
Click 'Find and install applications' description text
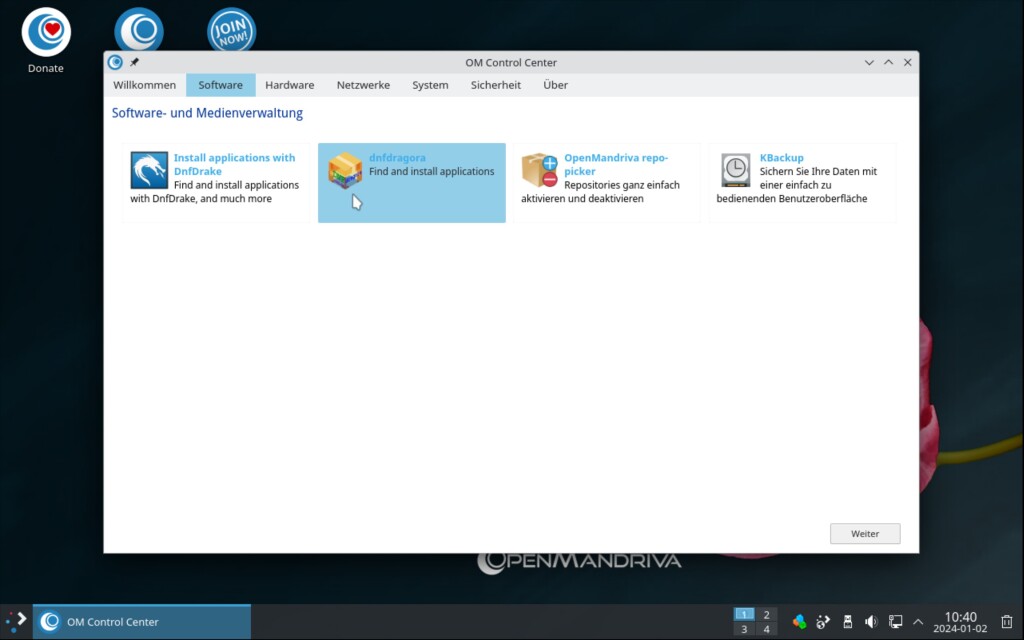[x=432, y=171]
